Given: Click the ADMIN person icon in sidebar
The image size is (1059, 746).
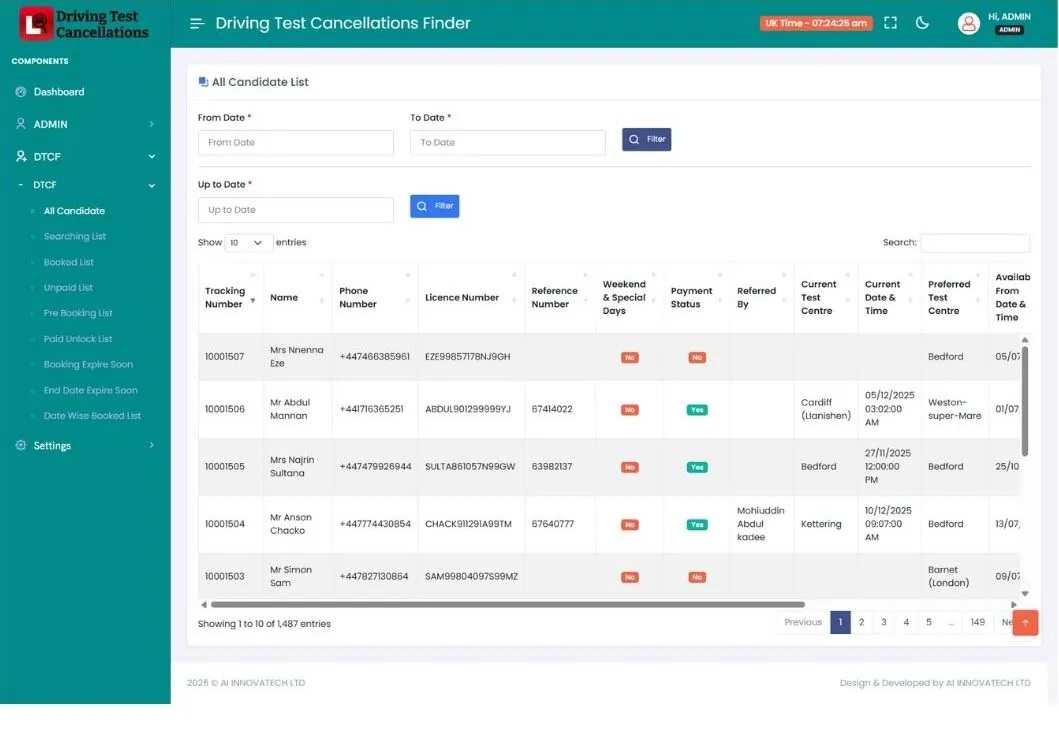Looking at the screenshot, I should [21, 124].
